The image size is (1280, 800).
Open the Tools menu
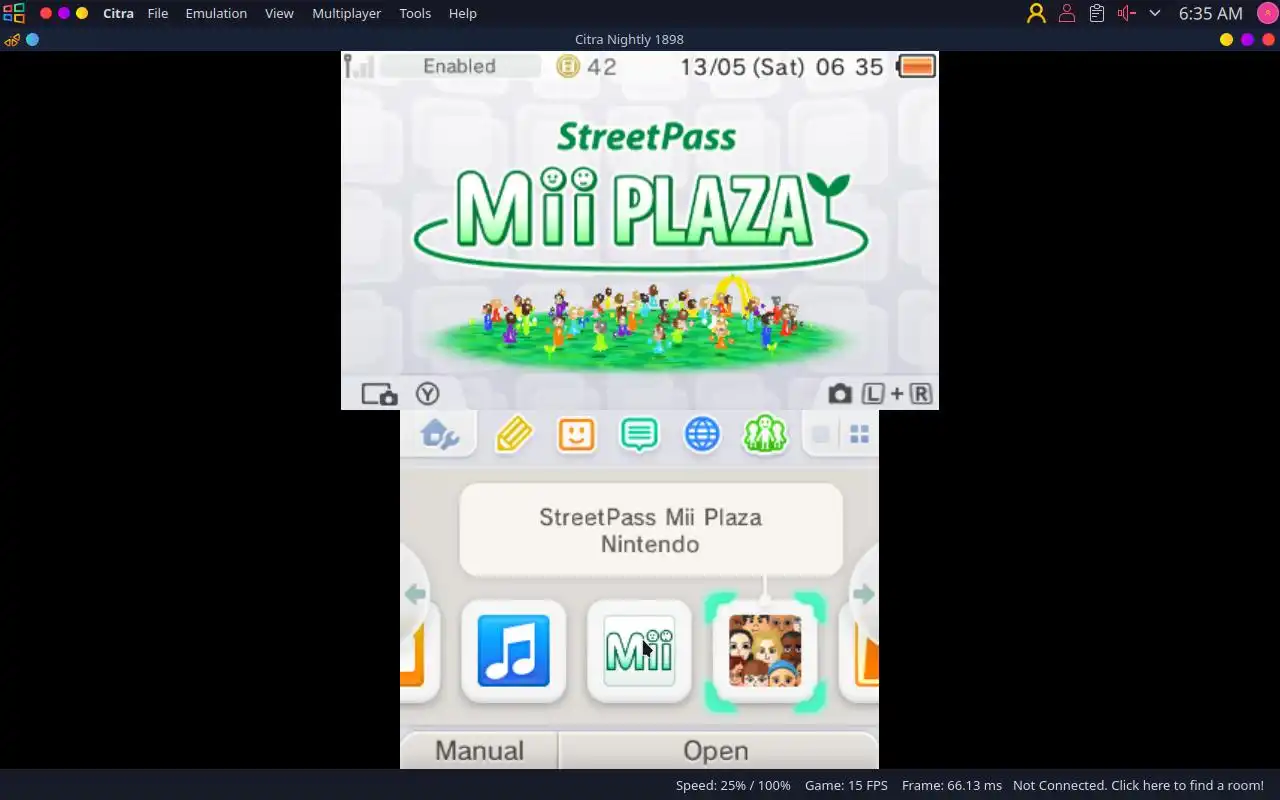(415, 13)
